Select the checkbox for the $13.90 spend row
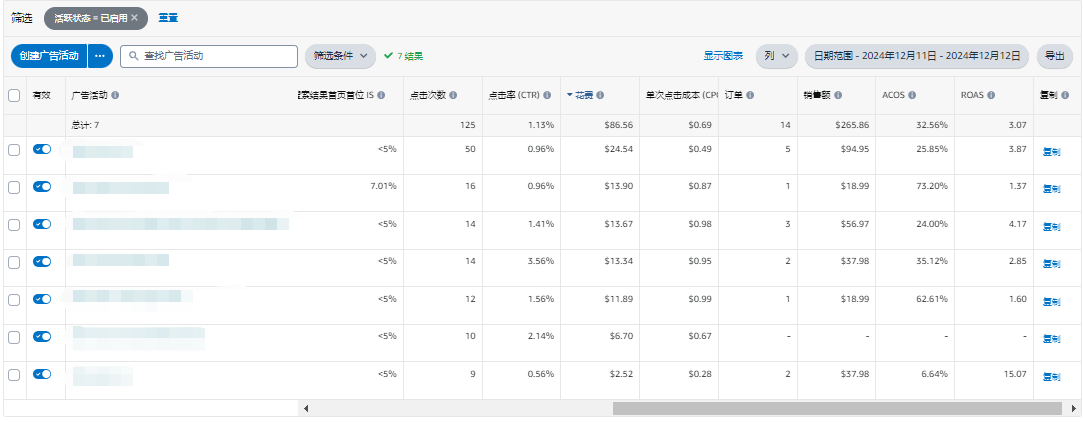The image size is (1083, 422). click(14, 187)
